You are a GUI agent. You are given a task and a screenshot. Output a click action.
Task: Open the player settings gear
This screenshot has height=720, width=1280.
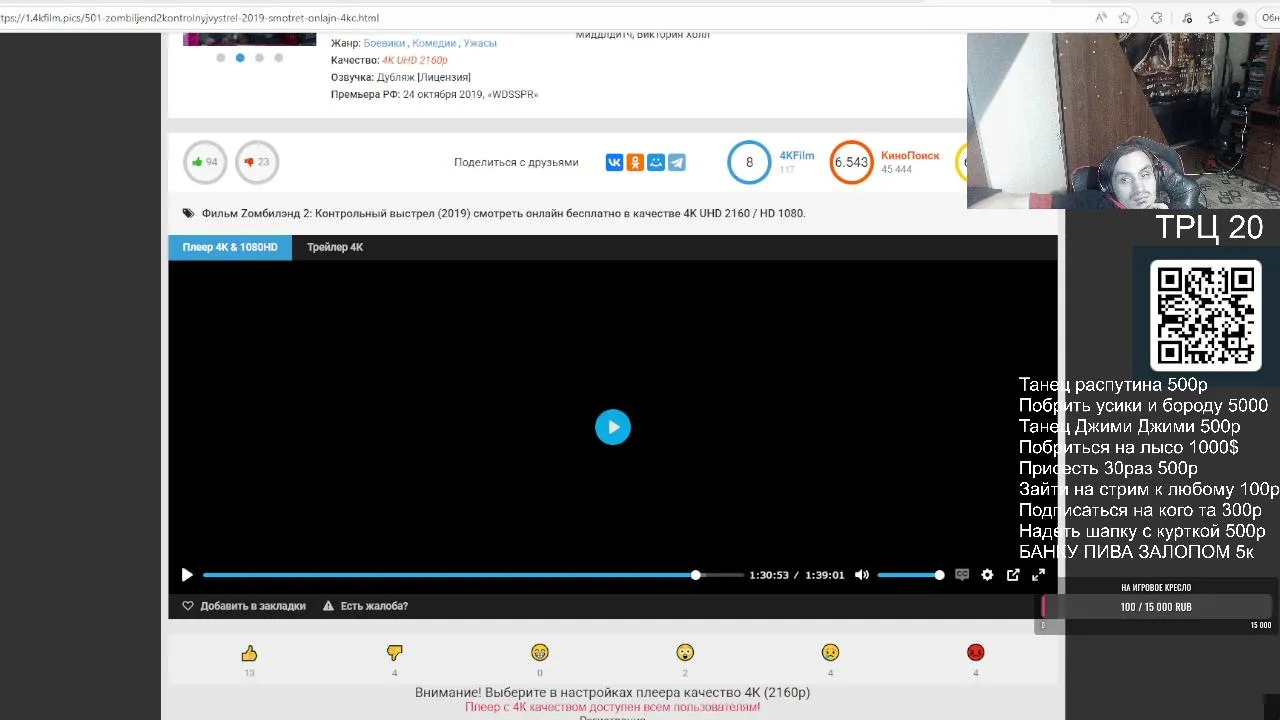coord(987,575)
